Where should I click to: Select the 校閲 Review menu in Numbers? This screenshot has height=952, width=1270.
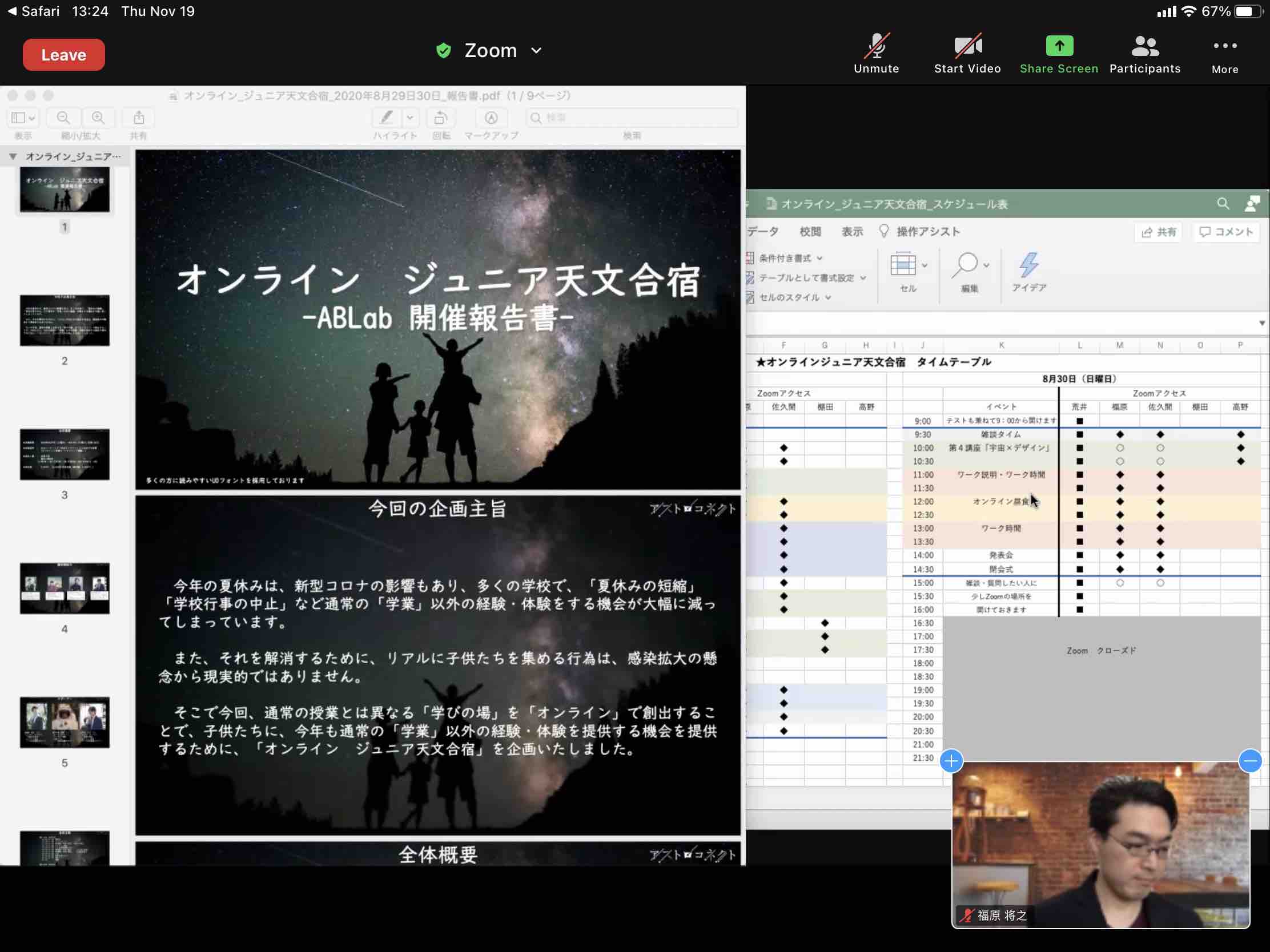point(808,232)
